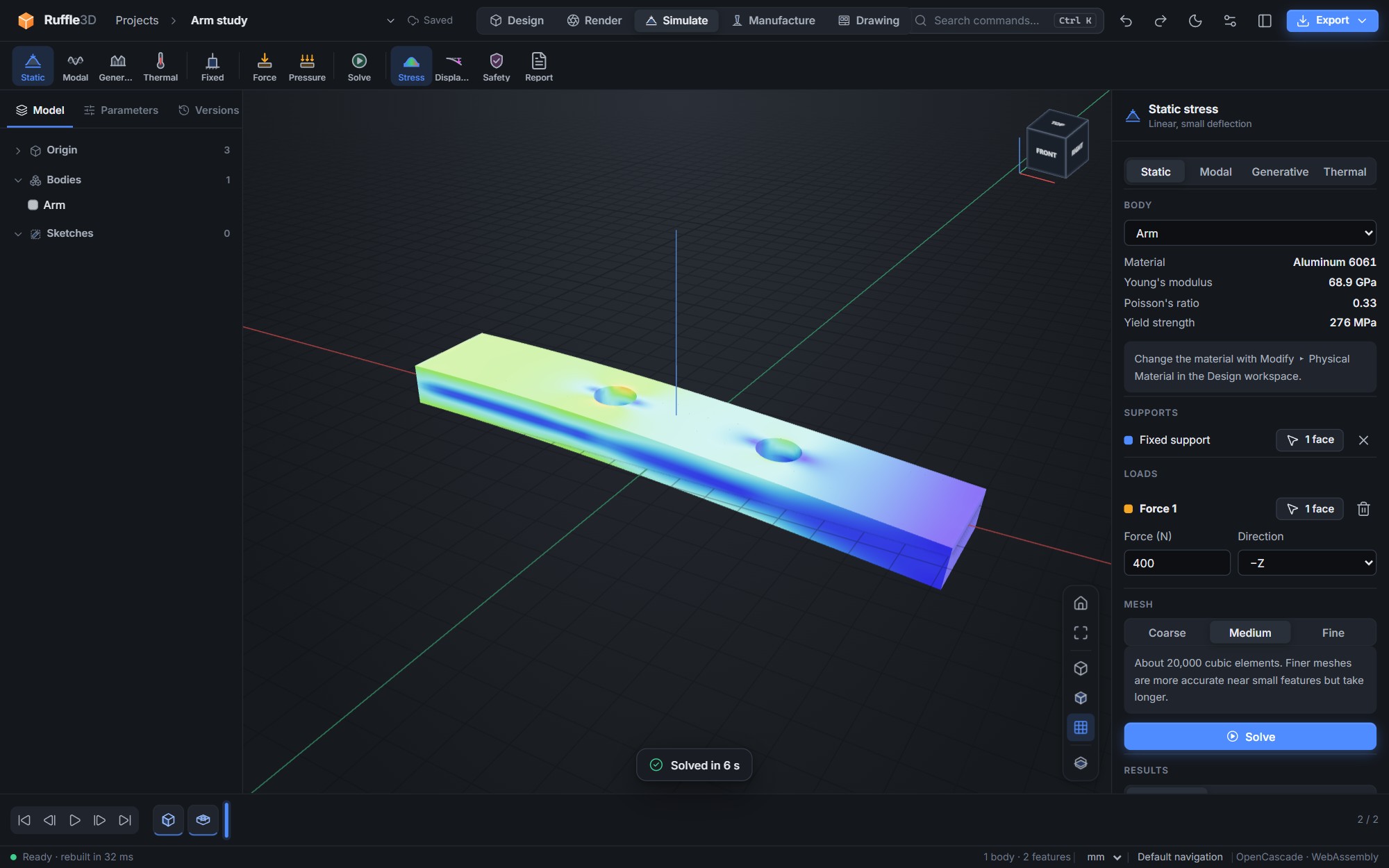The height and width of the screenshot is (868, 1389).
Task: Pick face for Force 1
Action: 1309,509
